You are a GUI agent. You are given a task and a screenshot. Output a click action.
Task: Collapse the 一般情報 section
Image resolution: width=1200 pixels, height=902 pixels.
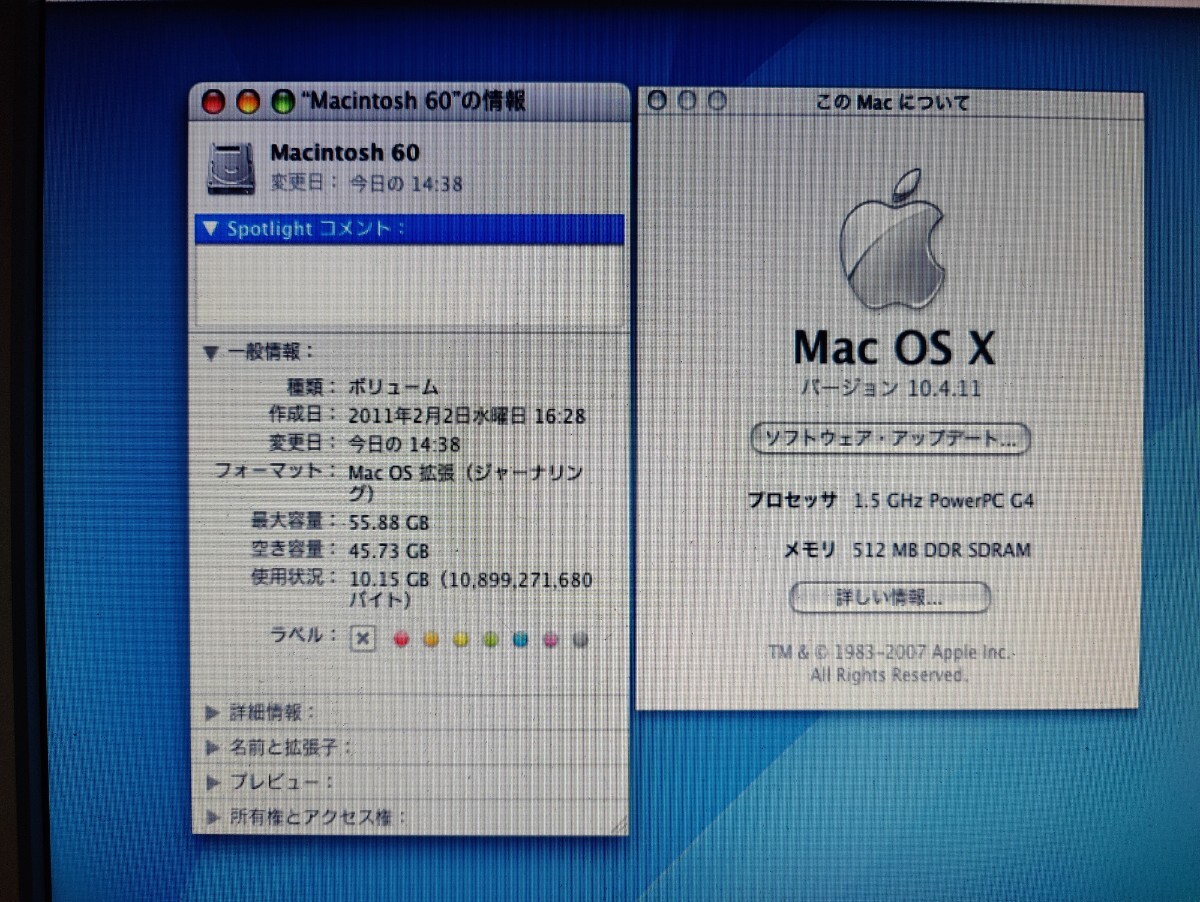pyautogui.click(x=210, y=352)
